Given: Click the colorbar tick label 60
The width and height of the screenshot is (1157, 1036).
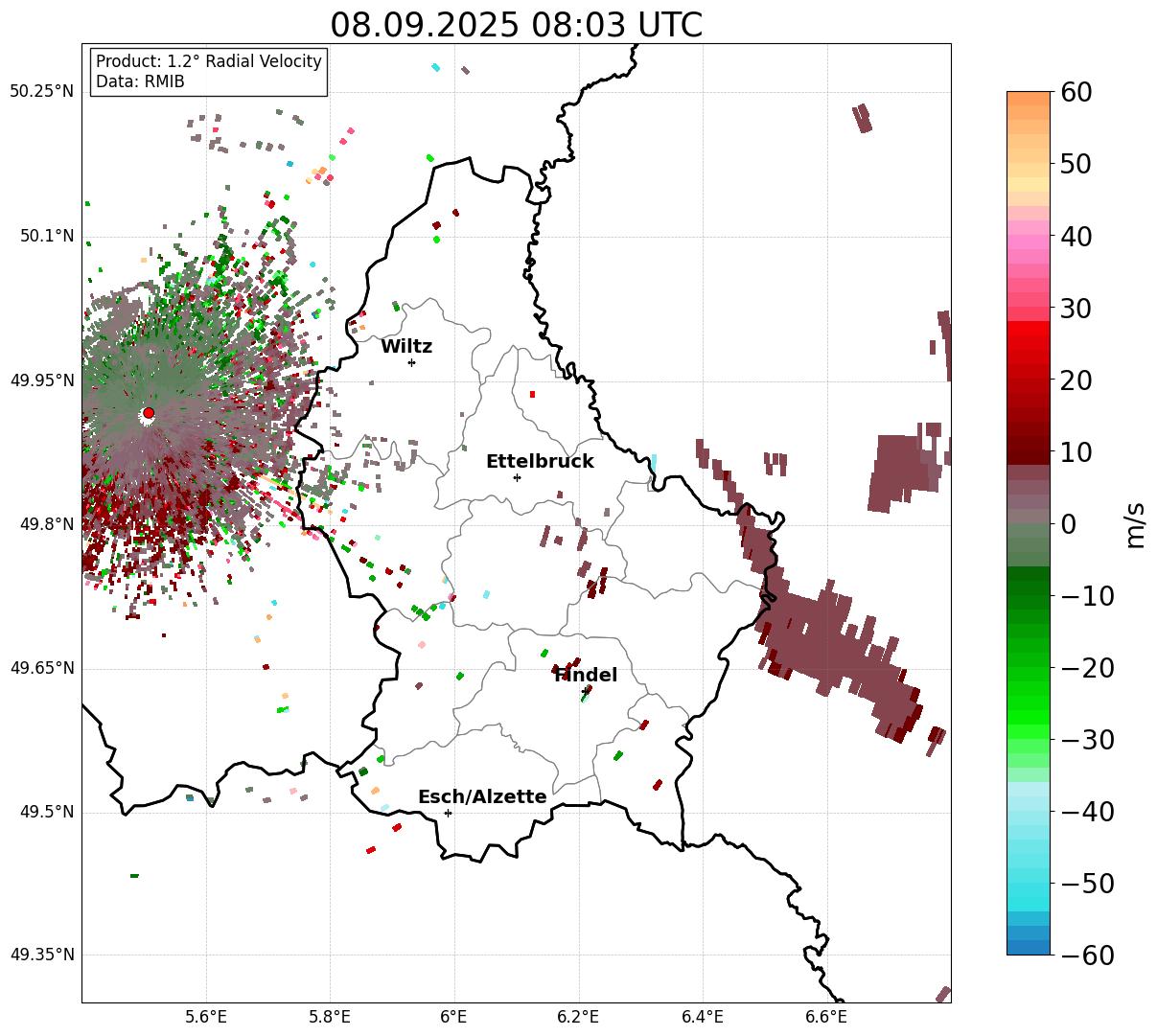Looking at the screenshot, I should (x=1077, y=92).
